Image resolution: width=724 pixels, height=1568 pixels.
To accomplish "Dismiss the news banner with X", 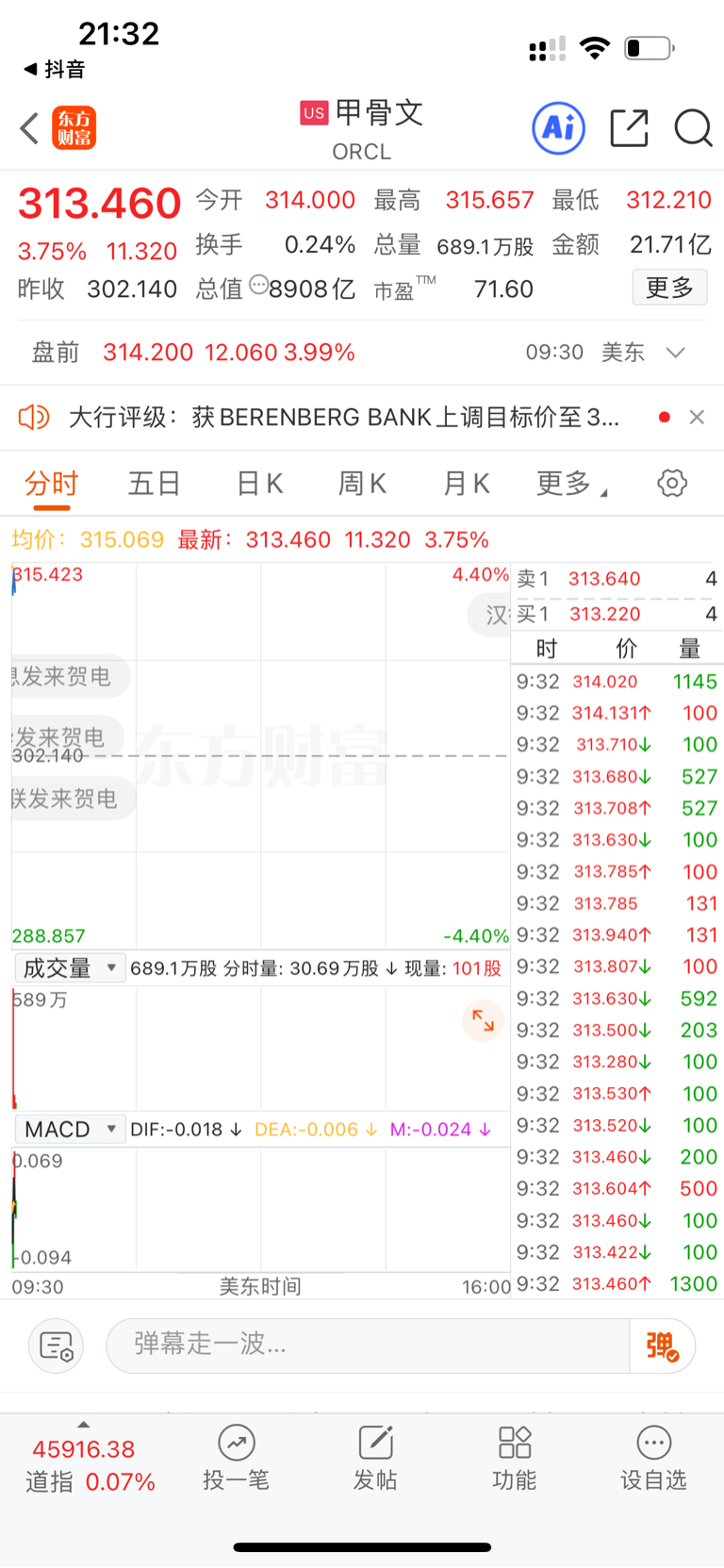I will pyautogui.click(x=697, y=417).
